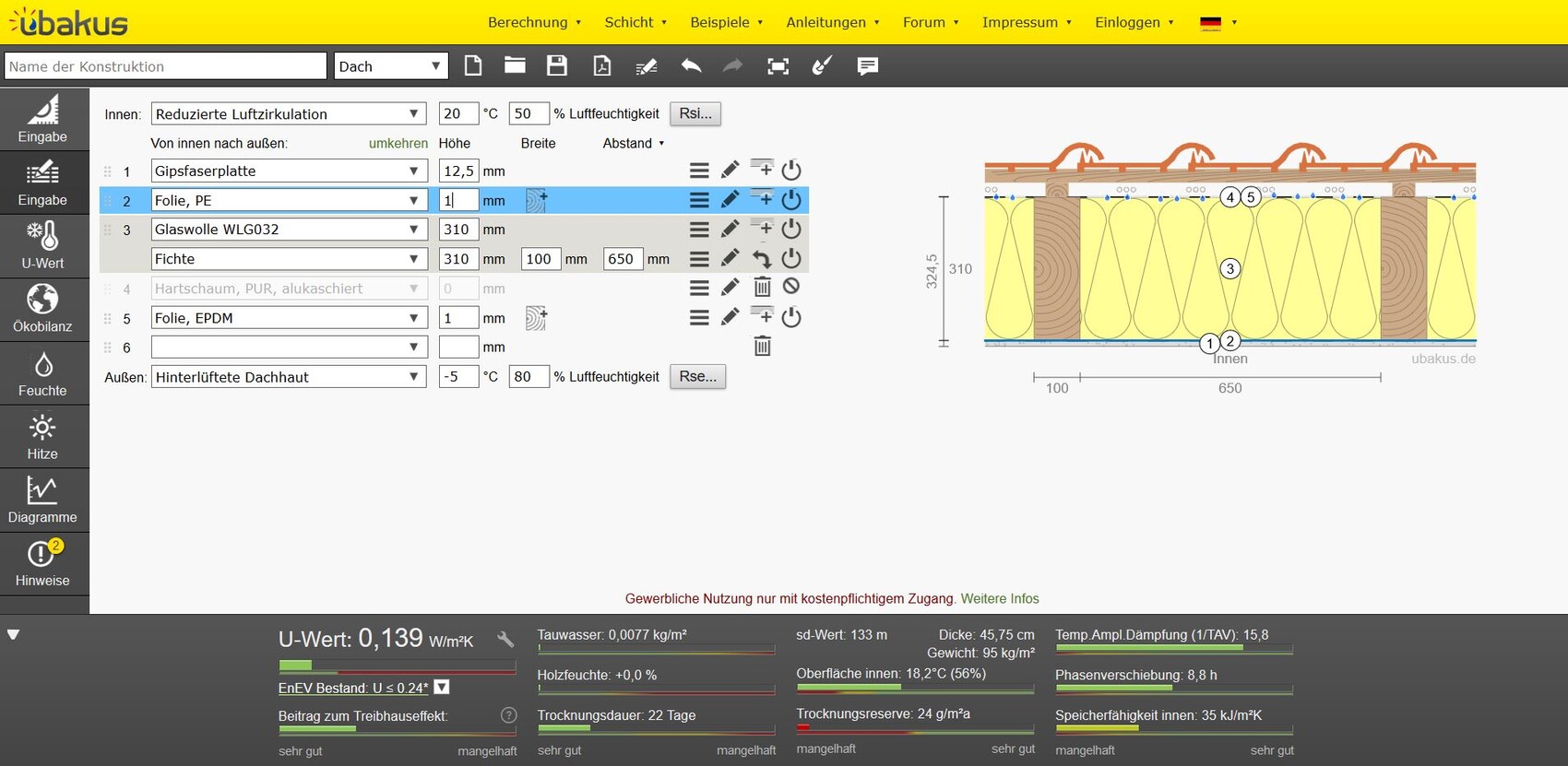The height and width of the screenshot is (766, 1568).
Task: Open the Ökobilanz globe panel in sidebar
Action: pos(43,309)
